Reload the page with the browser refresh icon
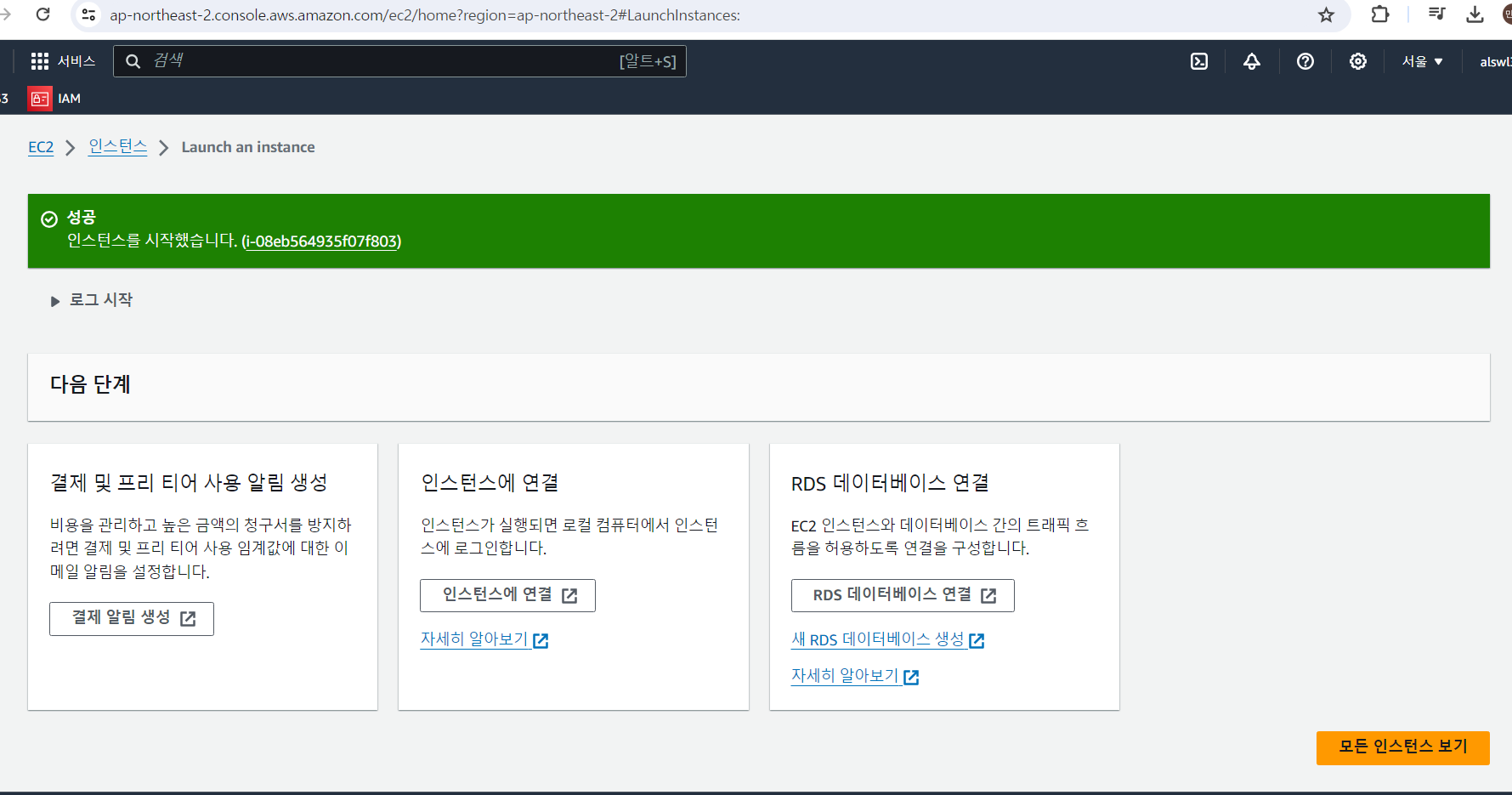This screenshot has width=1512, height=795. pos(42,14)
